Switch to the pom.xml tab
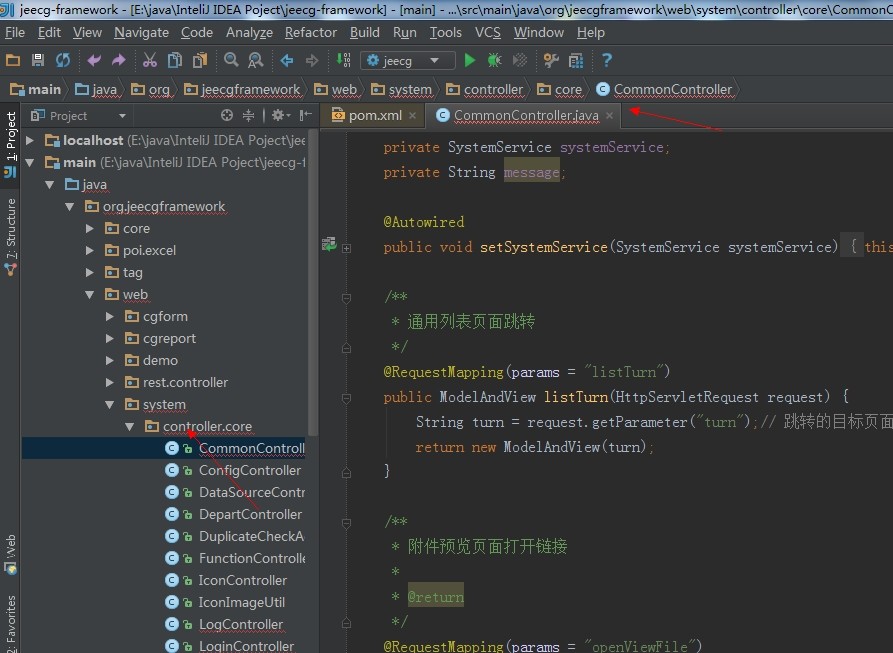 click(x=373, y=115)
